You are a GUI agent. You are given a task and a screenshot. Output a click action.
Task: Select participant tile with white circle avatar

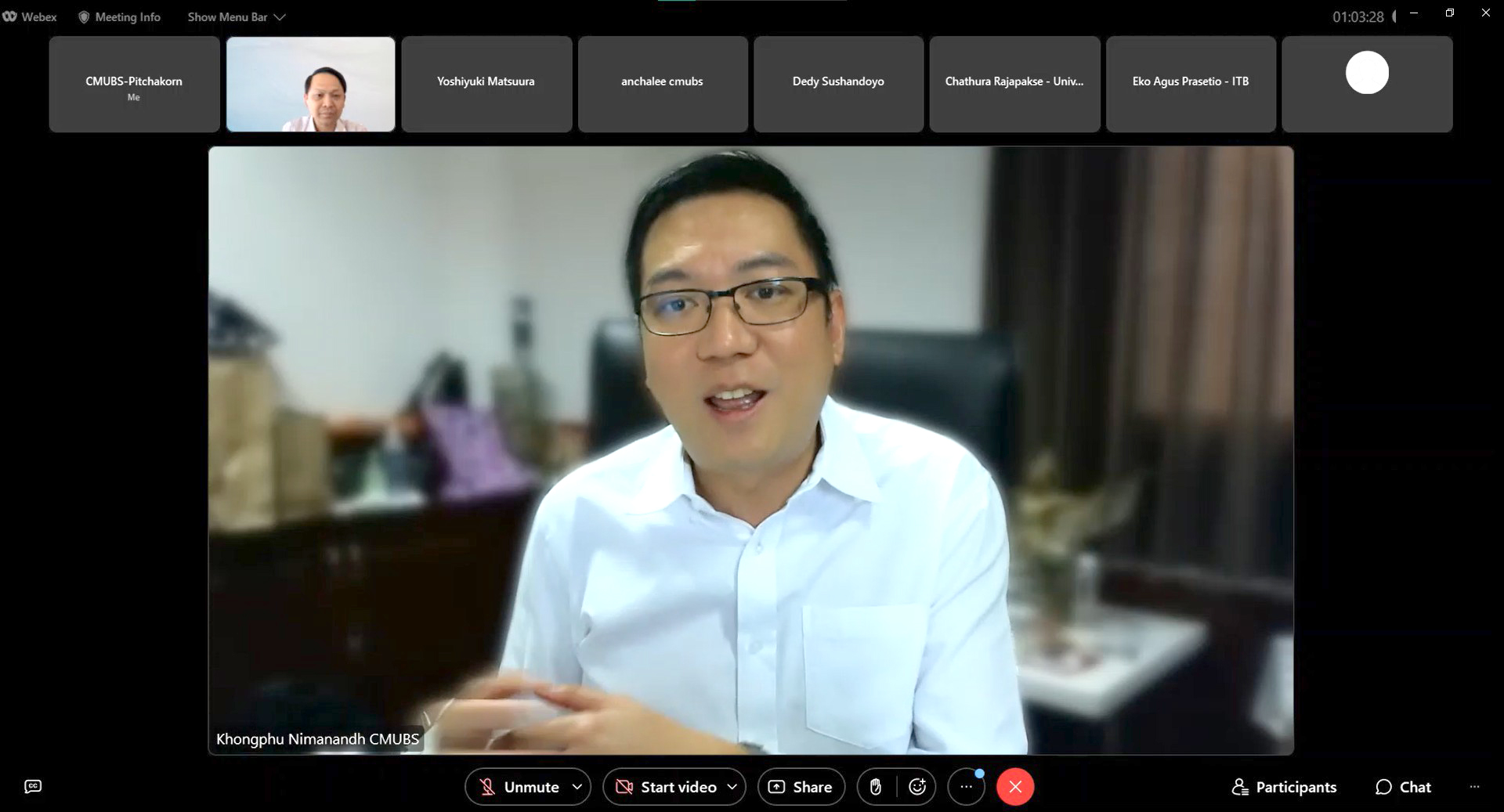[x=1368, y=84]
